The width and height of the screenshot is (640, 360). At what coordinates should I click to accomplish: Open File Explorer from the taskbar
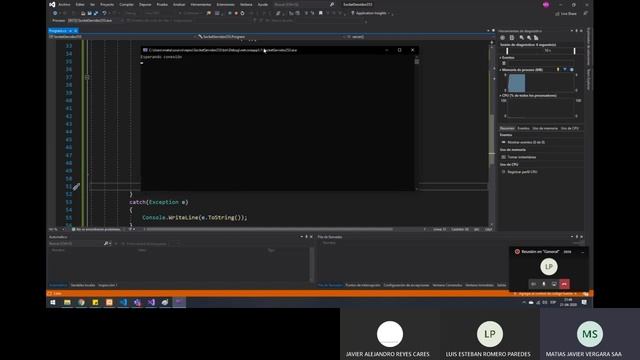coord(67,302)
